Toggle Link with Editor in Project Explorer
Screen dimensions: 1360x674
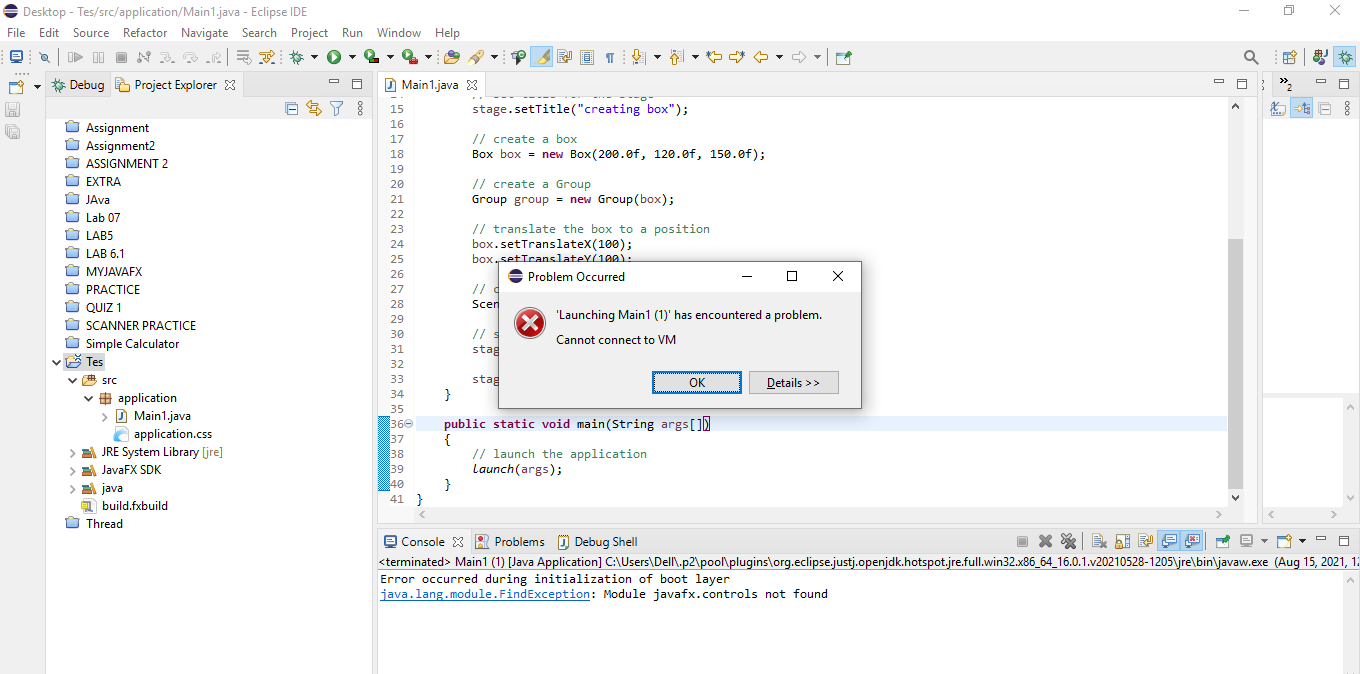(x=314, y=108)
